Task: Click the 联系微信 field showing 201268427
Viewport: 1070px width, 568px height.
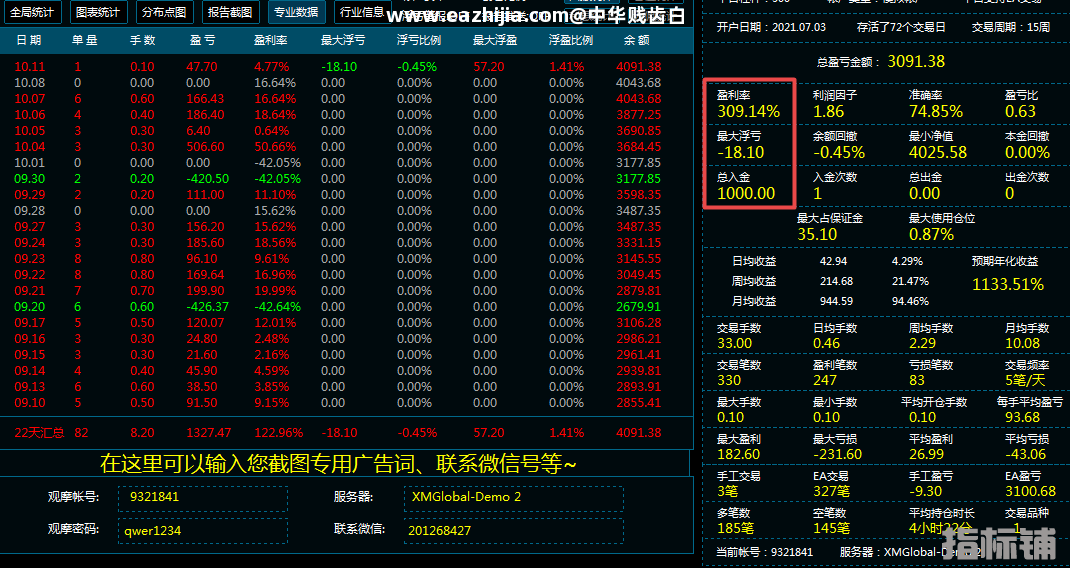Action: click(513, 531)
